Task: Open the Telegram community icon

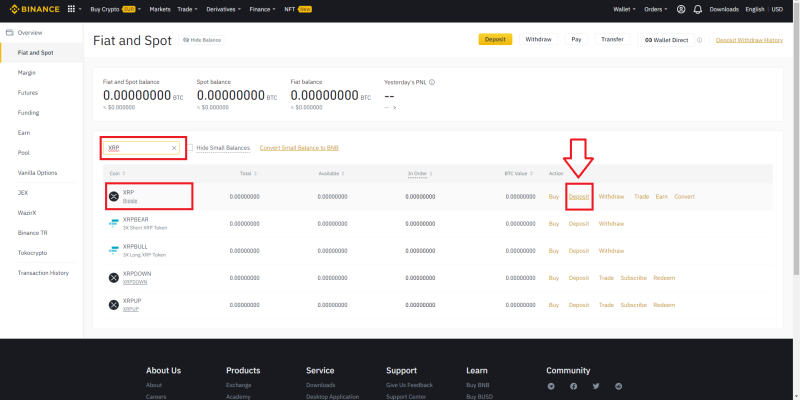Action: [551, 386]
